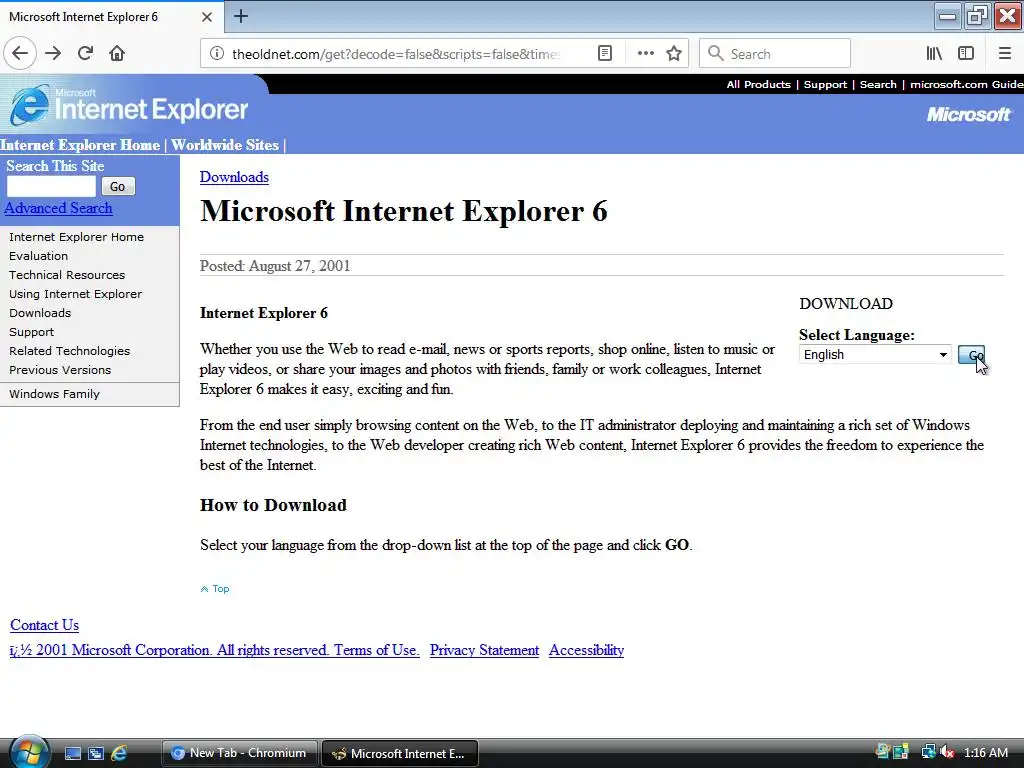
Task: Click the Internet Explorer logo banner
Action: (129, 105)
